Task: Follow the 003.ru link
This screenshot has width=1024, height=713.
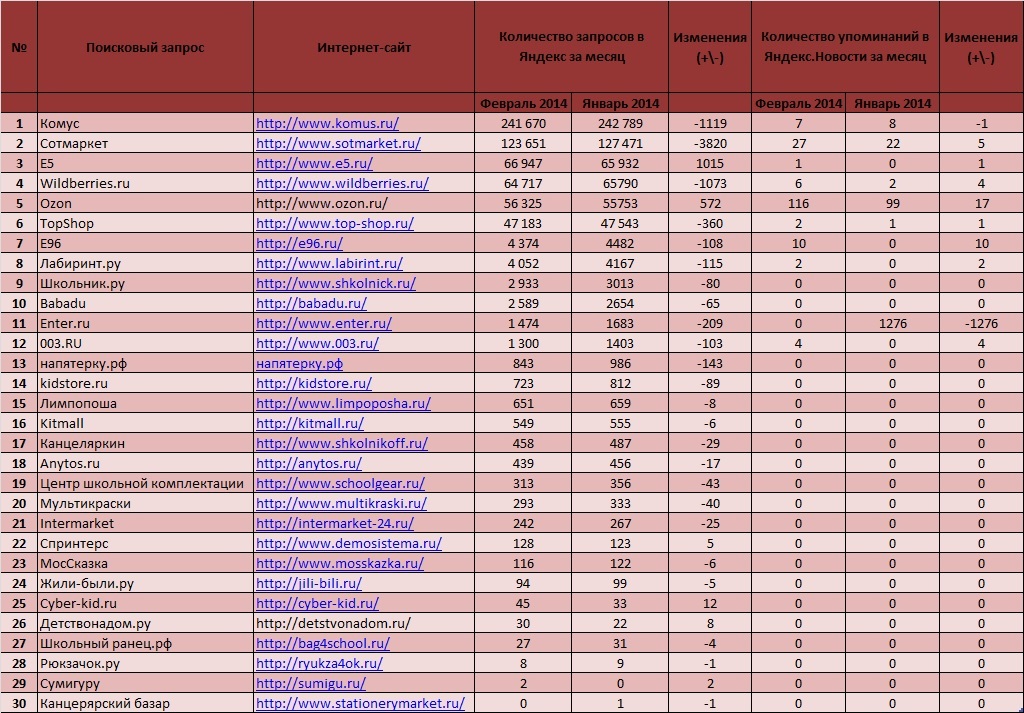Action: tap(317, 343)
